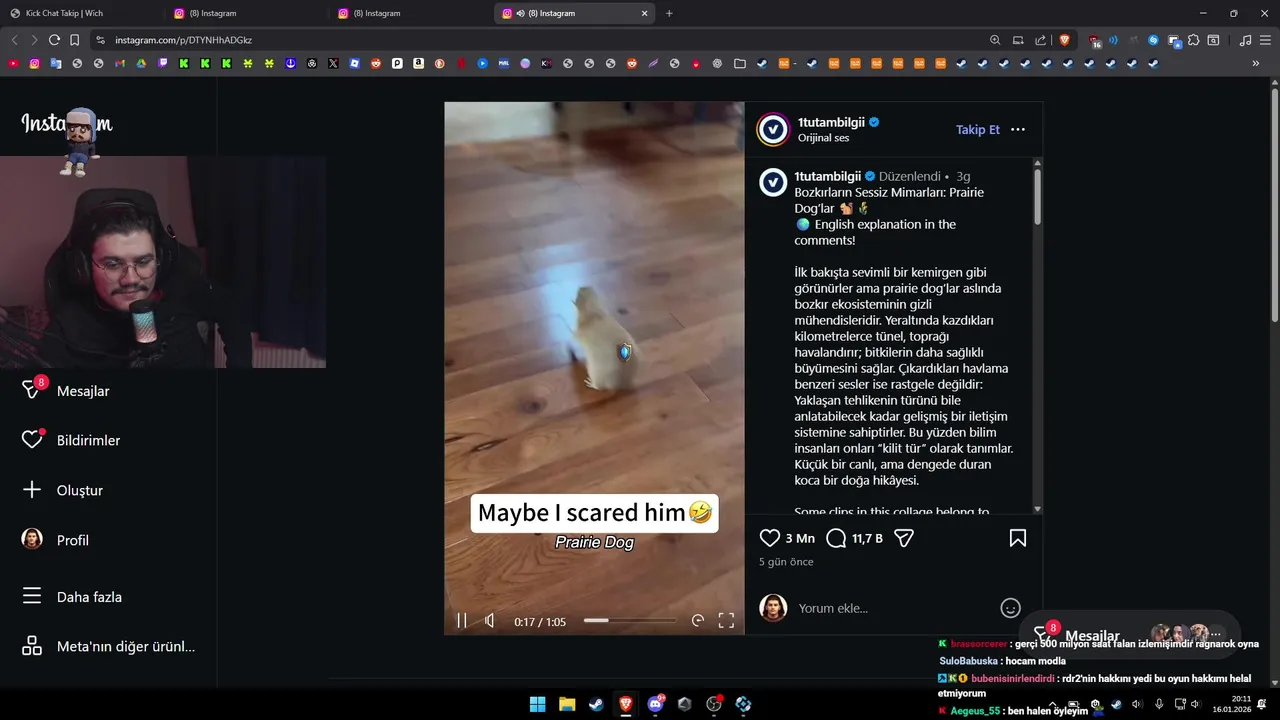
Task: Click Oluştur to create a post
Action: 62,490
